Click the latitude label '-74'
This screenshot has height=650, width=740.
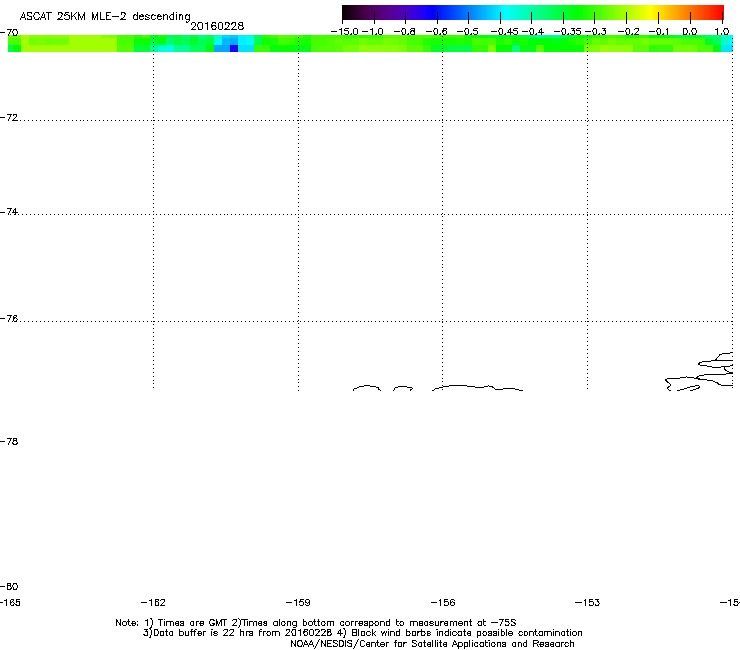[x=9, y=211]
